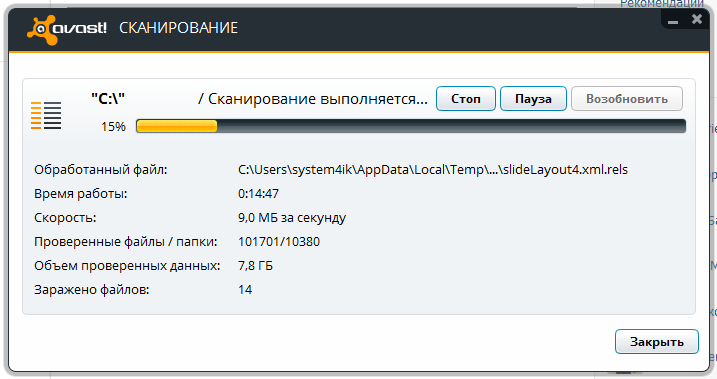Screen dimensions: 717x379
Task: Close the scan window with the X icon
Action: click(697, 19)
